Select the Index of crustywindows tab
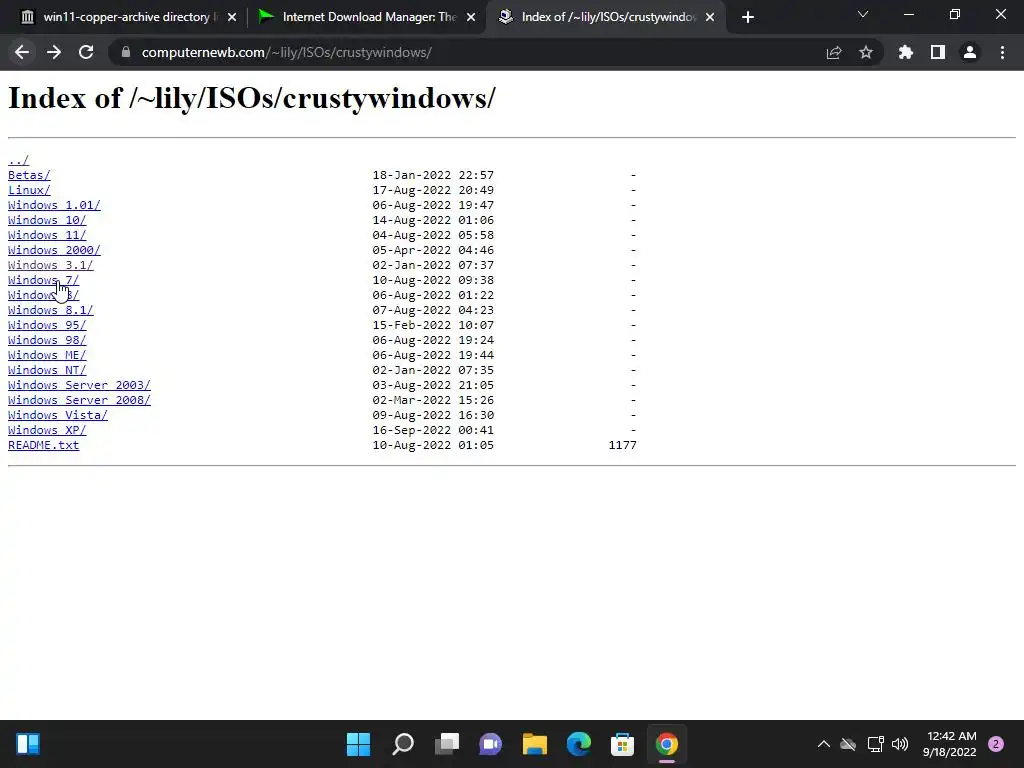 coord(607,17)
